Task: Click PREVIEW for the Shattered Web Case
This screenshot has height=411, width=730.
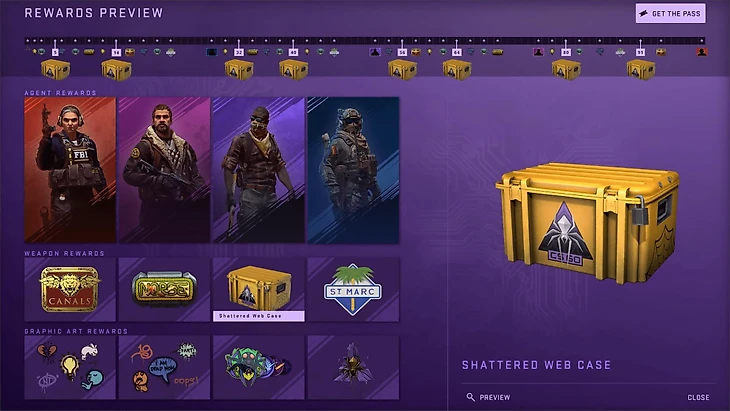Action: [x=488, y=397]
